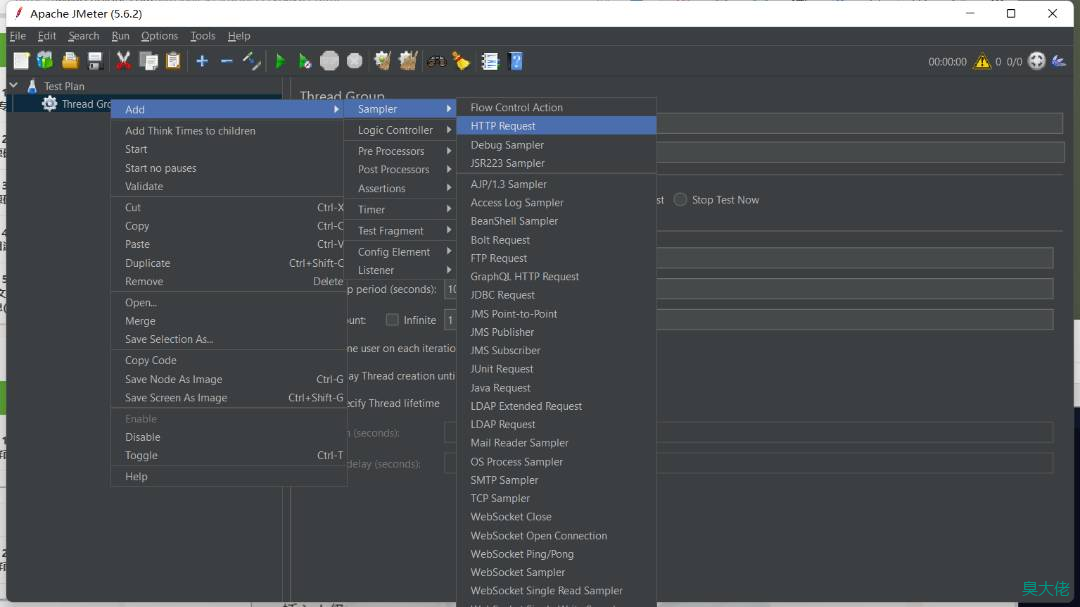Choose HTTP Request from sampler list
1080x607 pixels.
click(x=557, y=126)
